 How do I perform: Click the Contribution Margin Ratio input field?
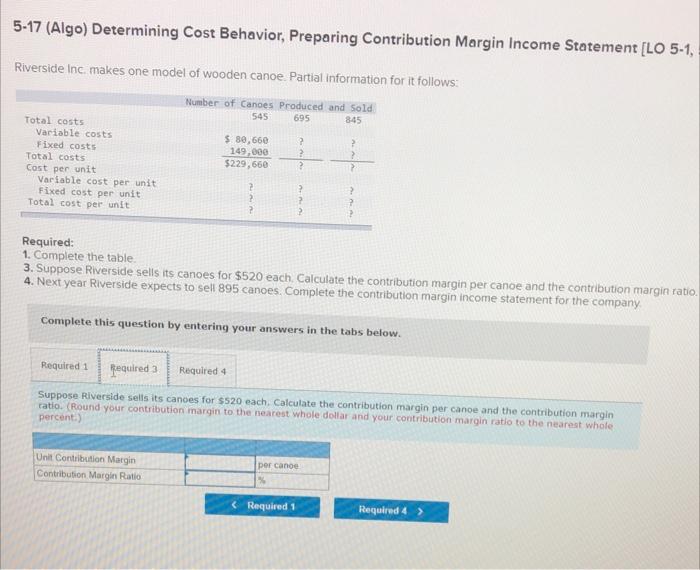click(220, 479)
